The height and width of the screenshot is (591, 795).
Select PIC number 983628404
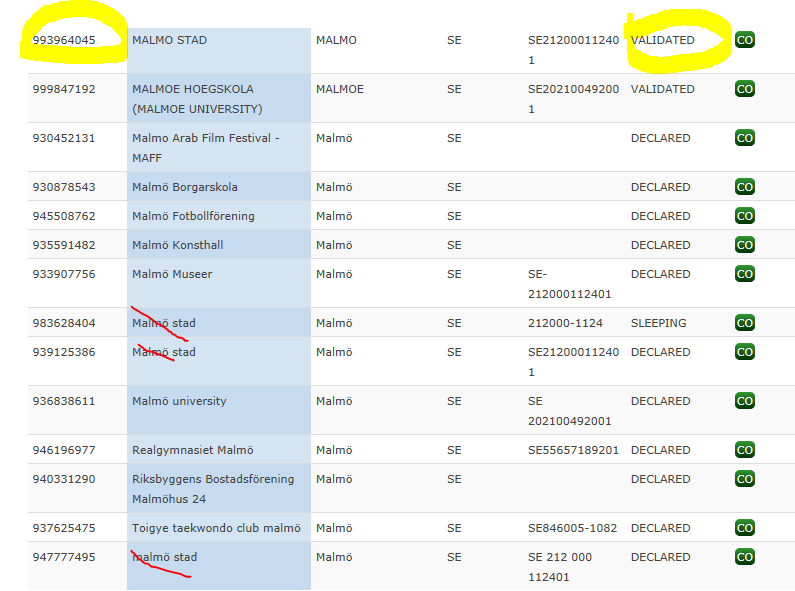pos(64,323)
